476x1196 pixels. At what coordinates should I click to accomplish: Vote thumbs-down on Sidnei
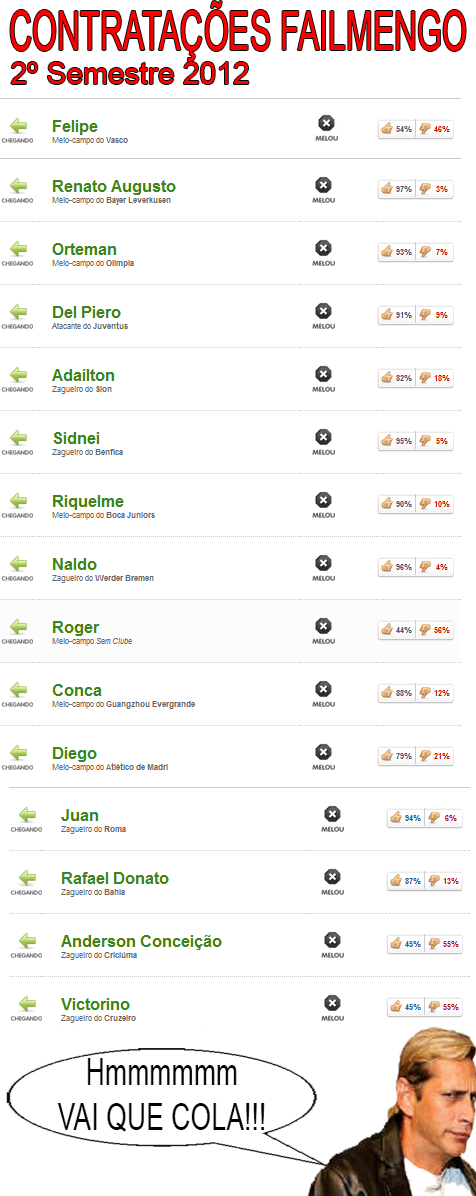click(425, 440)
